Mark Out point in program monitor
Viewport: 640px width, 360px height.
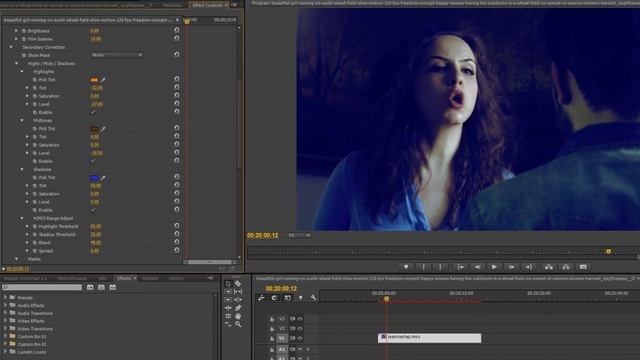pos(440,267)
